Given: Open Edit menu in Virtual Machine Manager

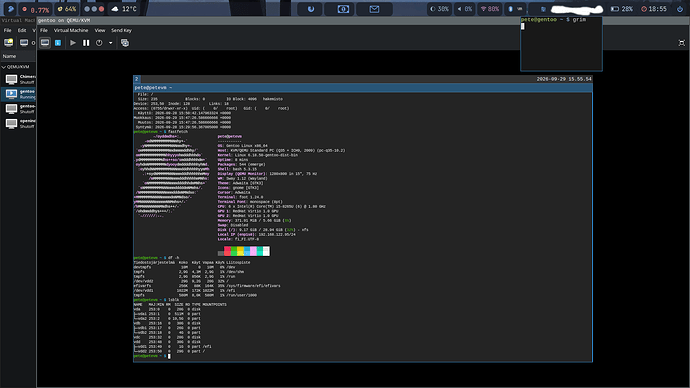Looking at the screenshot, I should pos(22,30).
